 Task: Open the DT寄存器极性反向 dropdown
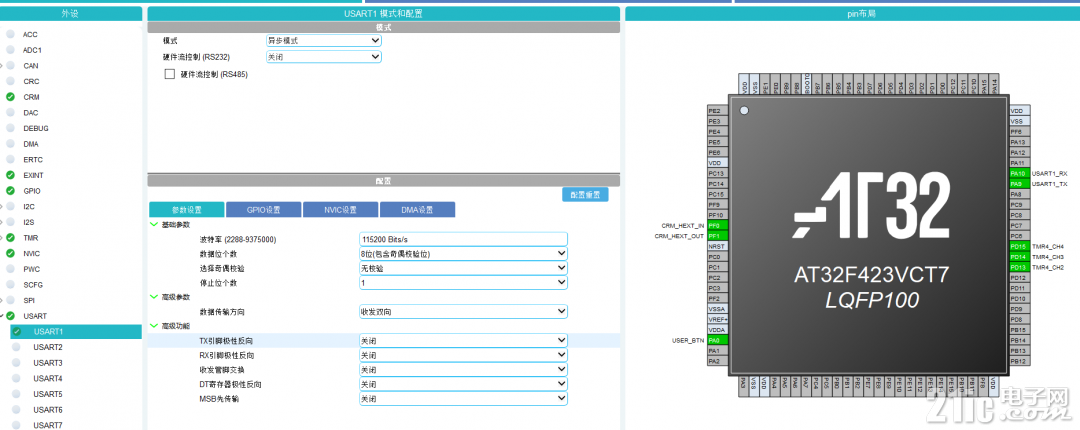pos(464,385)
